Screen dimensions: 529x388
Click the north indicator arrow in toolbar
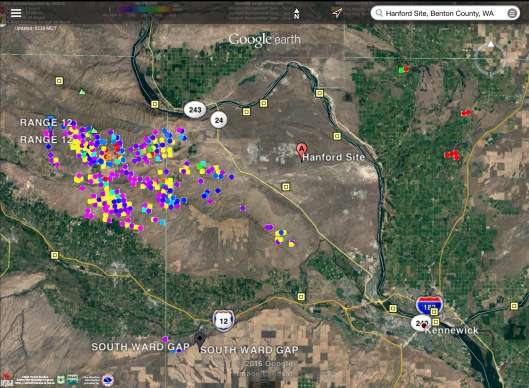click(x=296, y=13)
